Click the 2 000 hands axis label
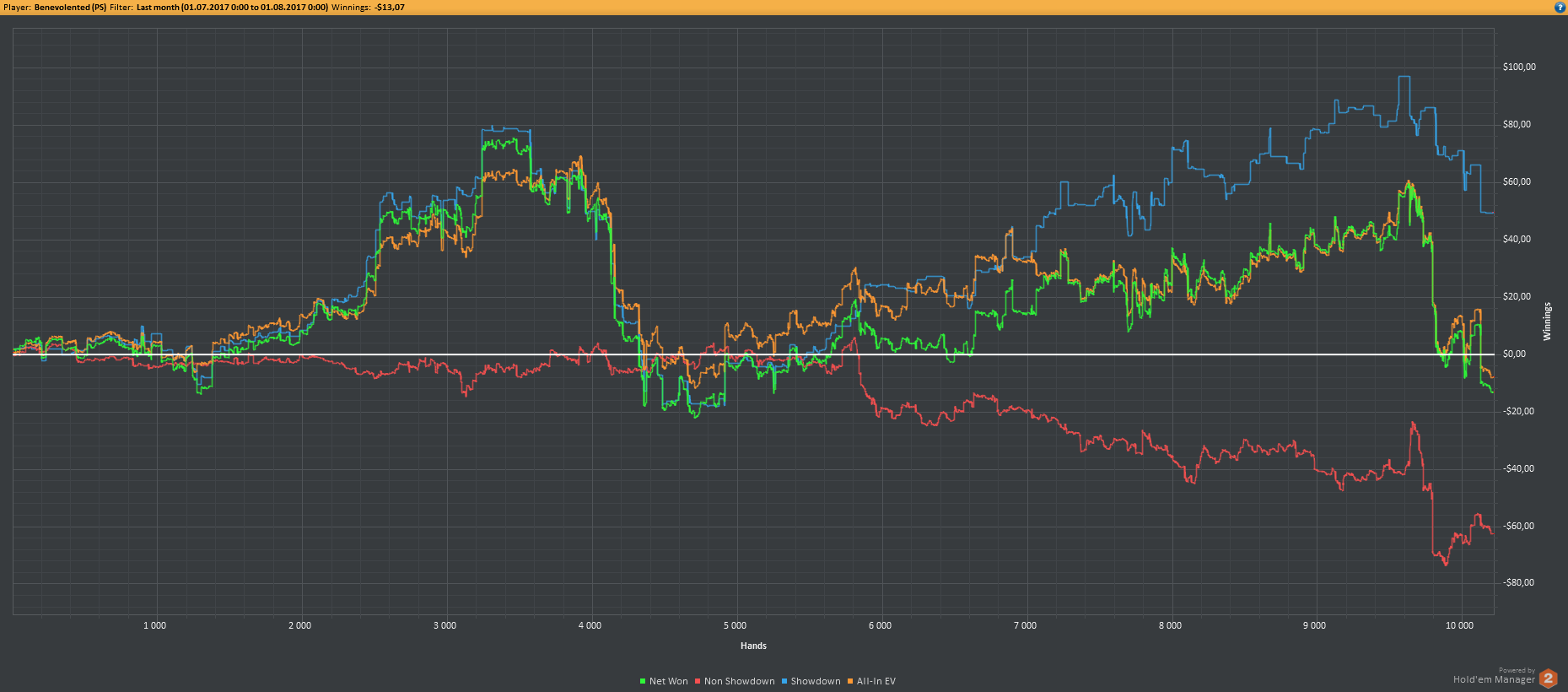 (299, 625)
